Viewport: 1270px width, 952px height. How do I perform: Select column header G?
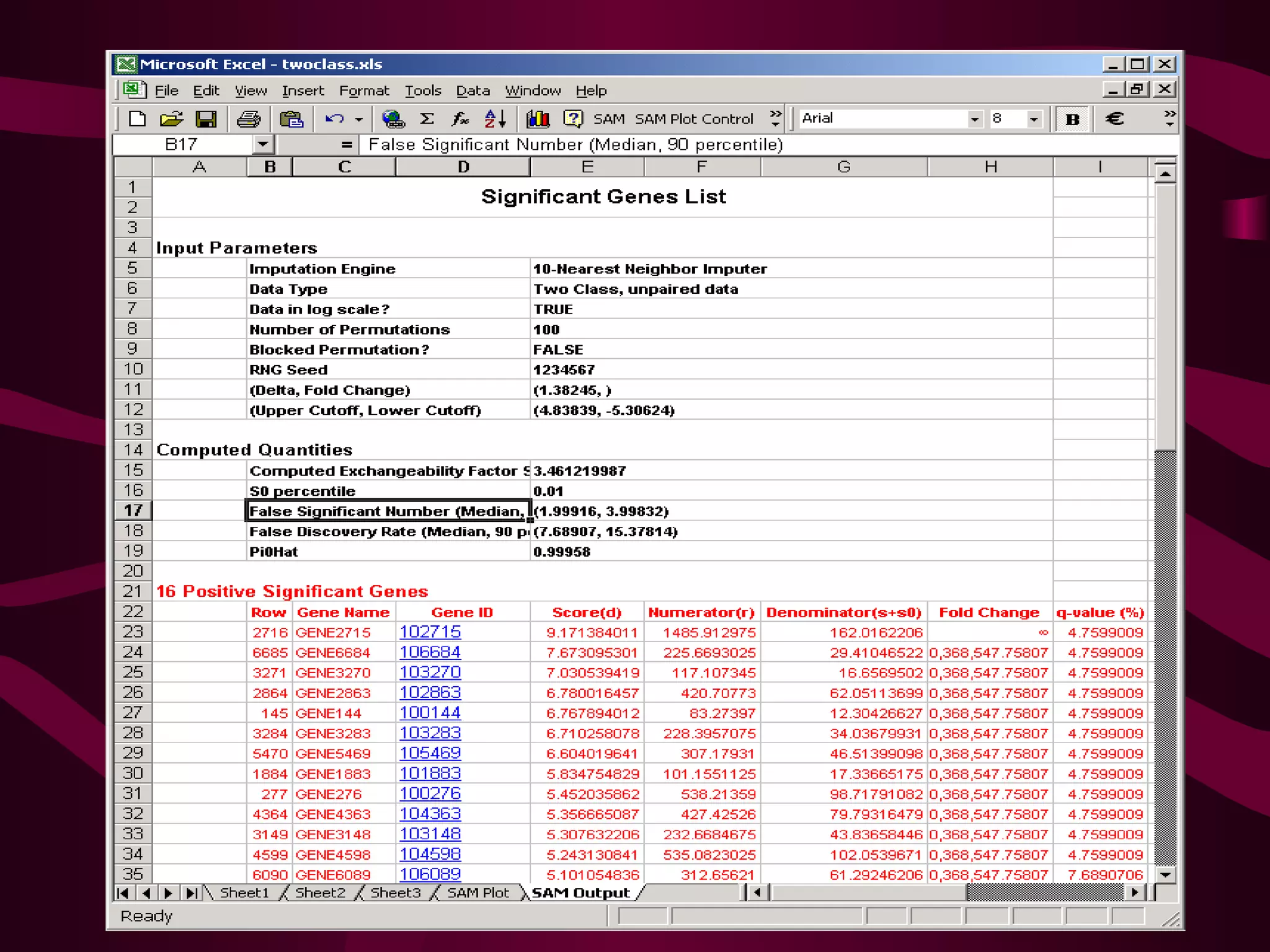coord(843,167)
